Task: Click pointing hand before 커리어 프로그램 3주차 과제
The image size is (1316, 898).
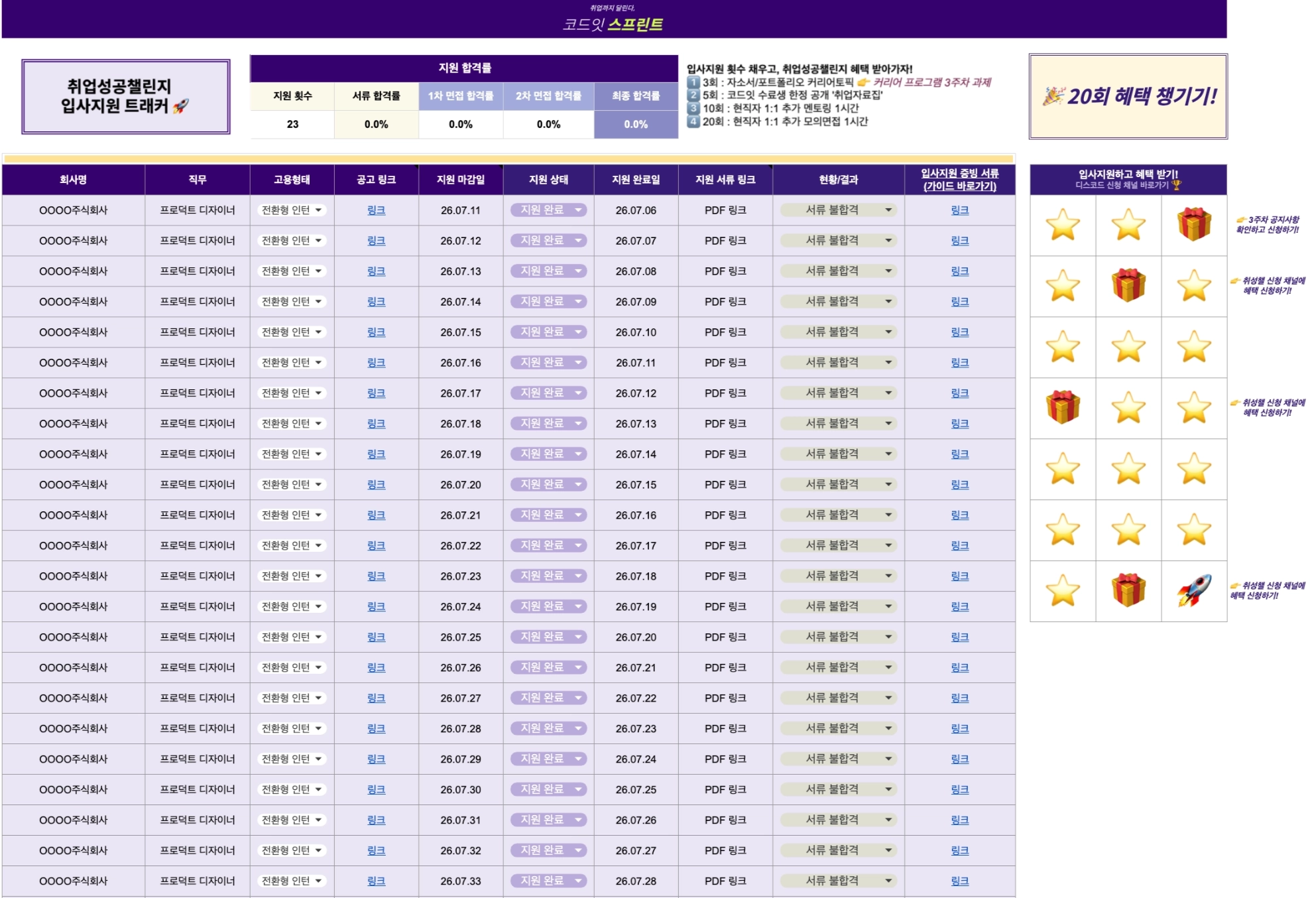Action: 863,82
